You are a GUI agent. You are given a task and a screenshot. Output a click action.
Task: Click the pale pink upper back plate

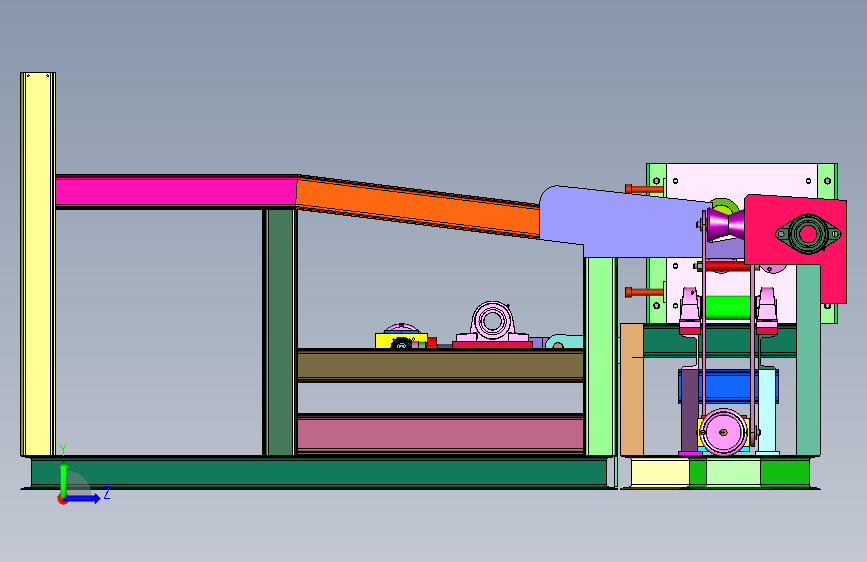coord(741,182)
